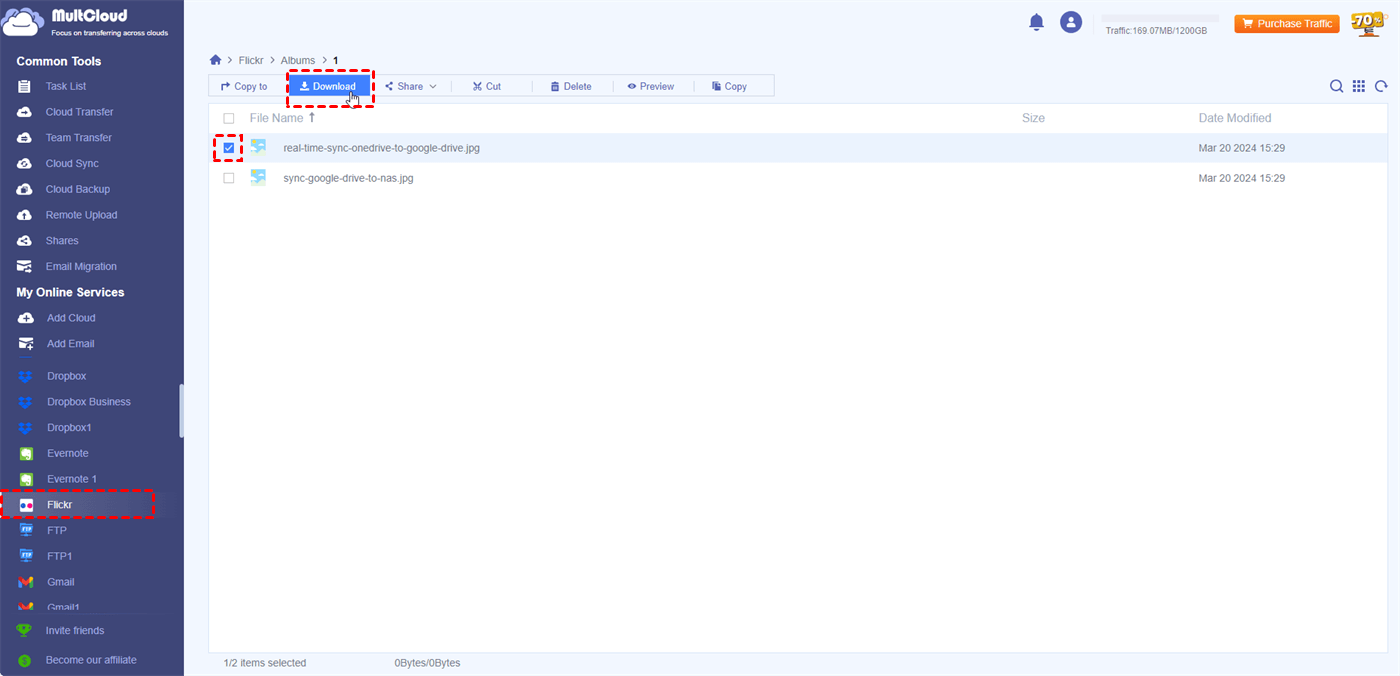
Task: Switch to grid view icon
Action: click(x=1359, y=86)
